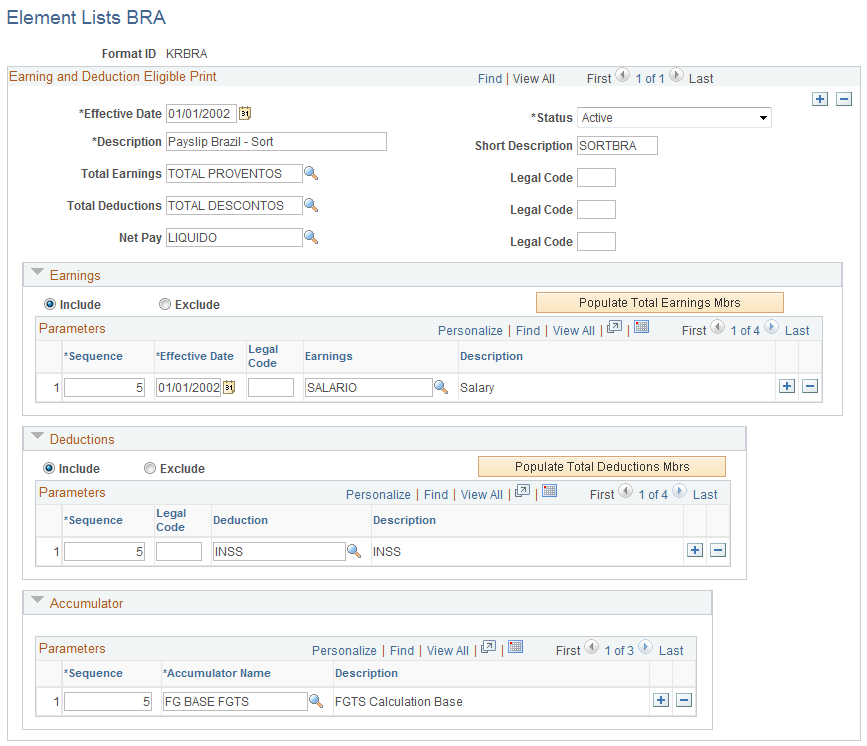Click View All in Earning and Deduction header
This screenshot has height=746, width=867.
pos(534,79)
